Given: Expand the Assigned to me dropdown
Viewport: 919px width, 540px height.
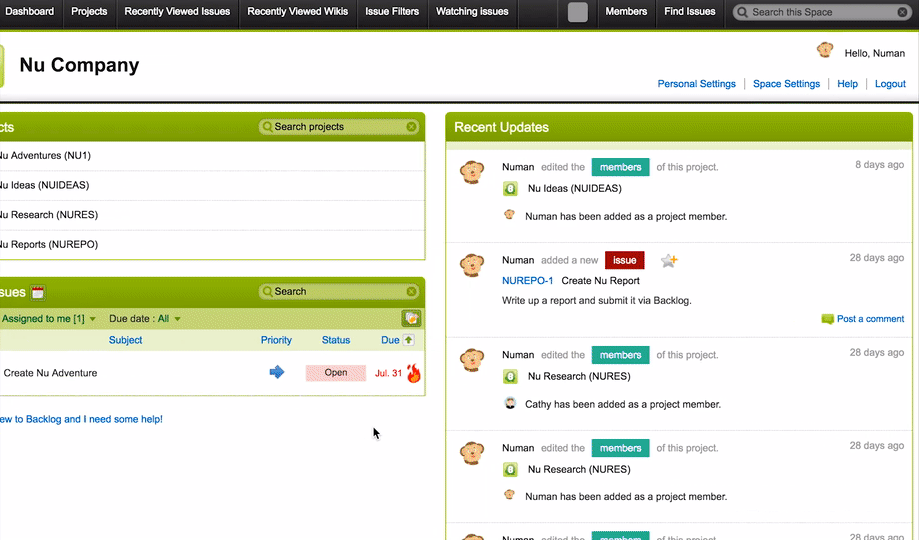Looking at the screenshot, I should click(x=48, y=319).
